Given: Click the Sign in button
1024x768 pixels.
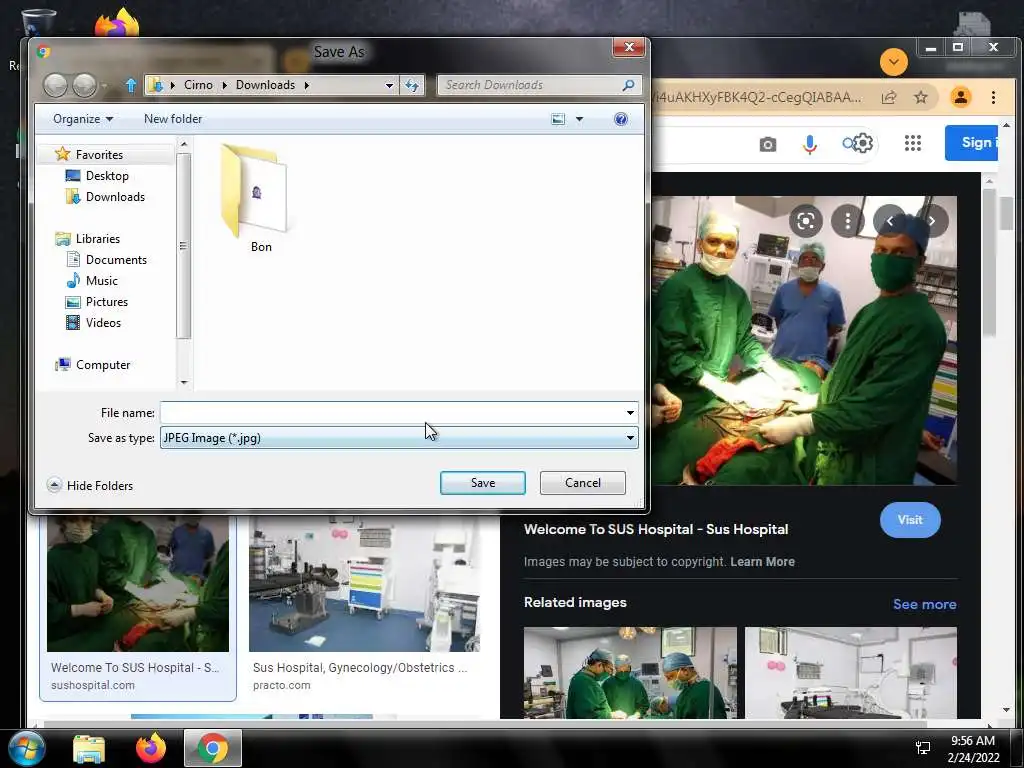Looking at the screenshot, I should (x=972, y=142).
